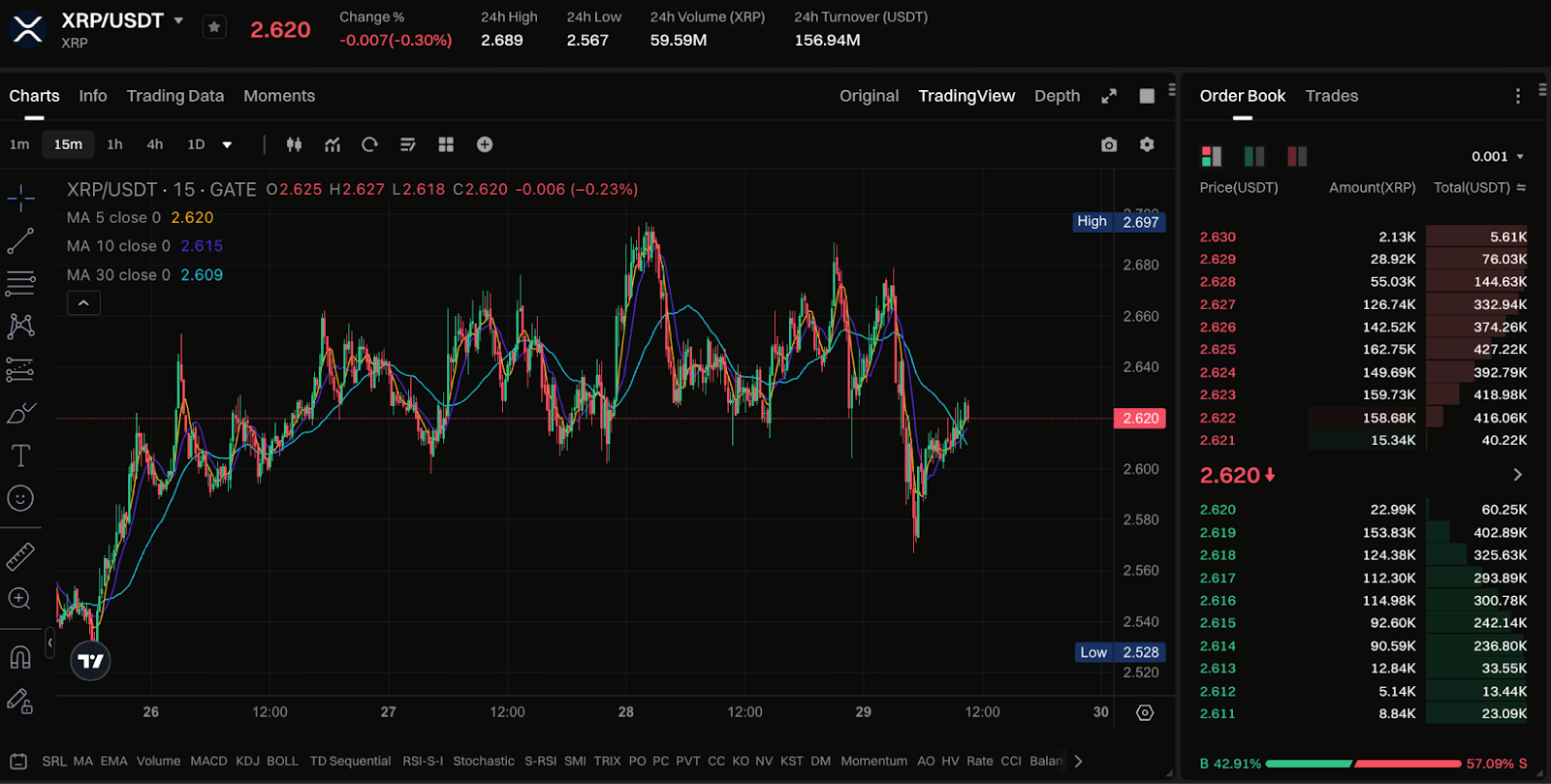Choose the ruler measure tool
The image size is (1551, 784).
(20, 556)
